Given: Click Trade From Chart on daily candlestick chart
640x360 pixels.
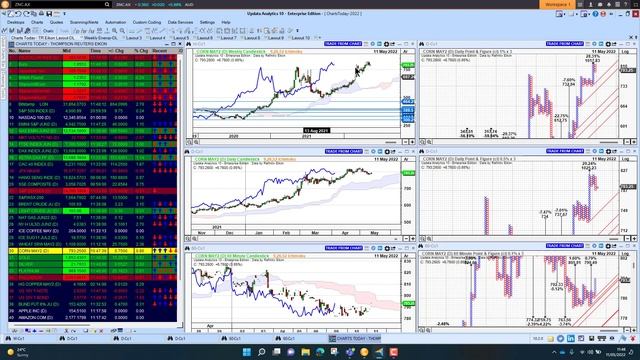Looking at the screenshot, I should tap(344, 151).
